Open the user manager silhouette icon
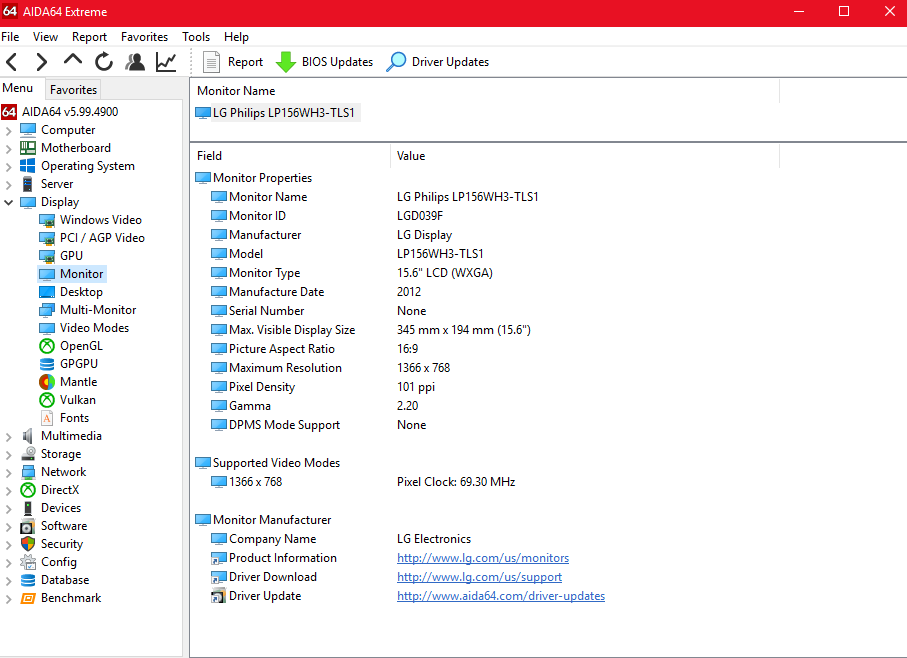This screenshot has width=907, height=658. click(x=135, y=61)
